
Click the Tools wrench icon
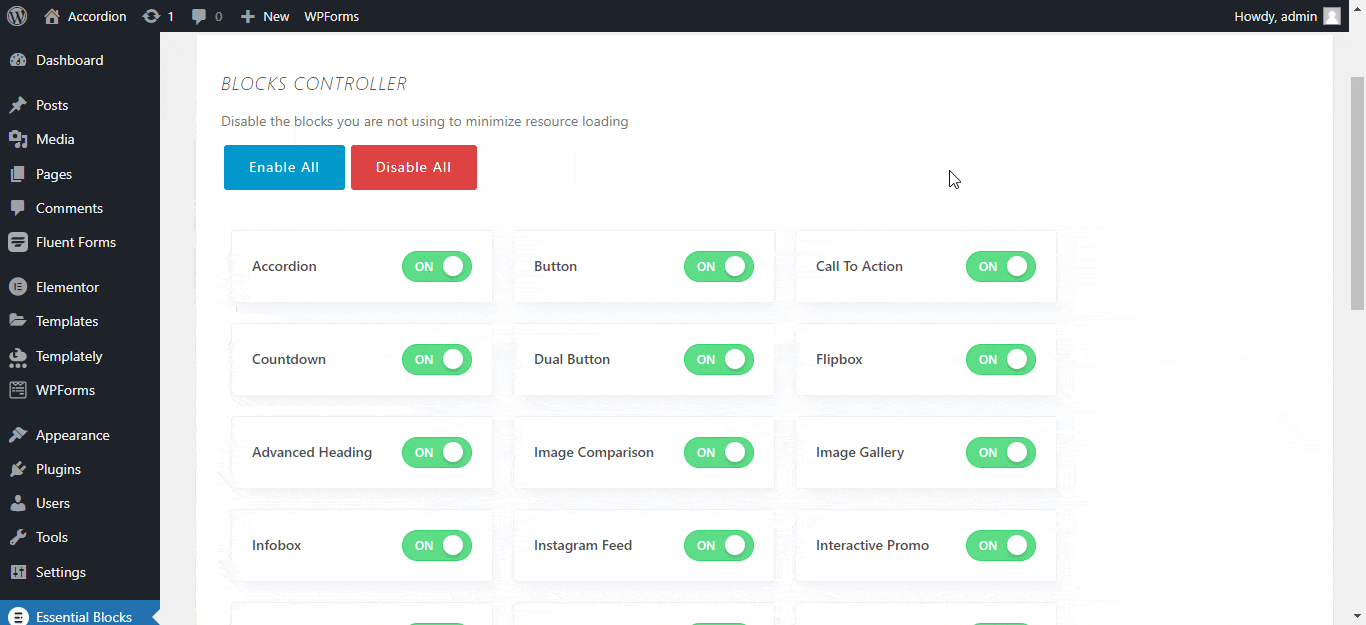pos(18,537)
